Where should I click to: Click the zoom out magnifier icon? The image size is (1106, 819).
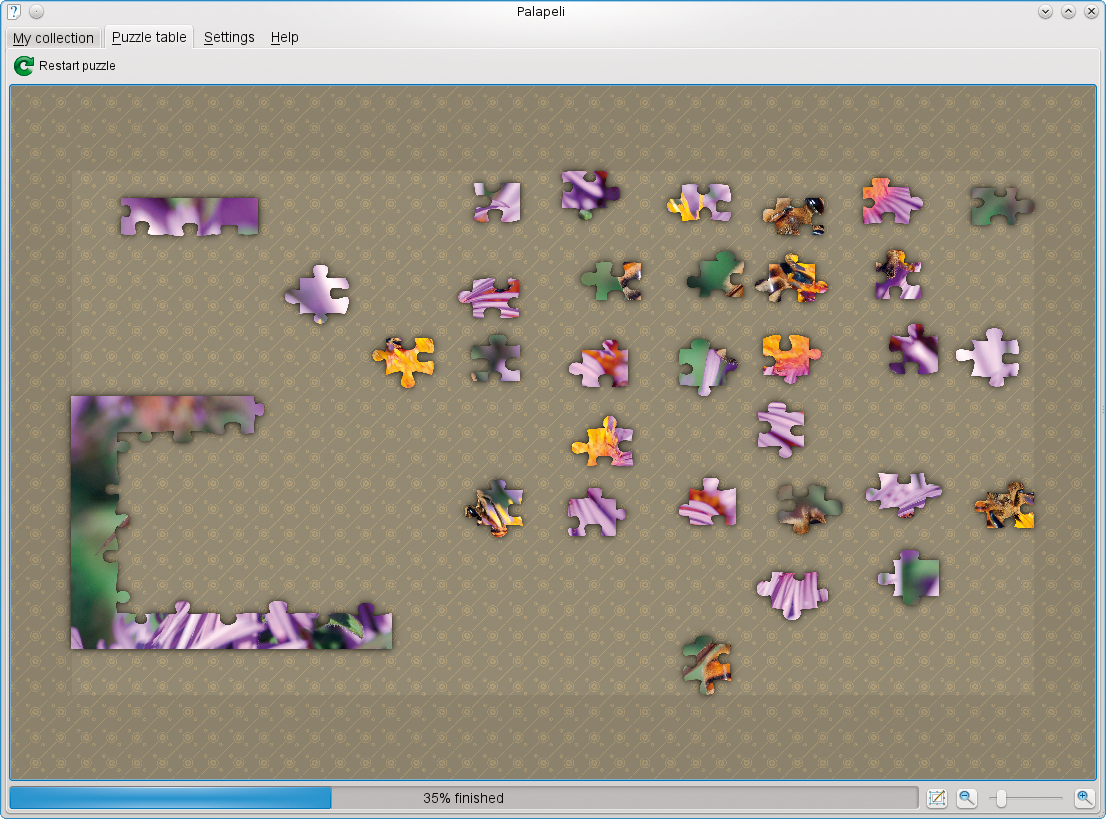967,799
